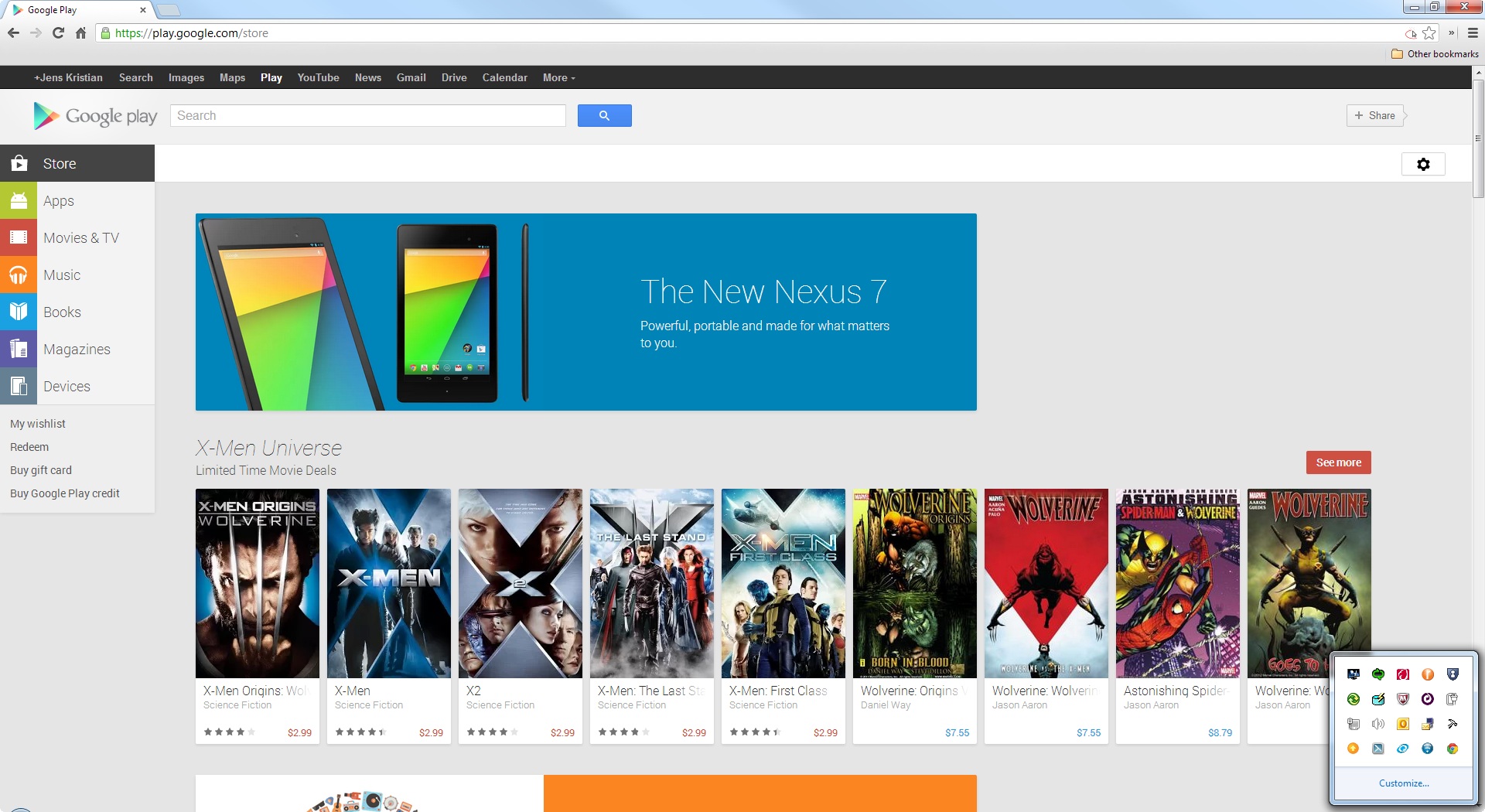
Task: Open the Books category
Action: (x=77, y=312)
